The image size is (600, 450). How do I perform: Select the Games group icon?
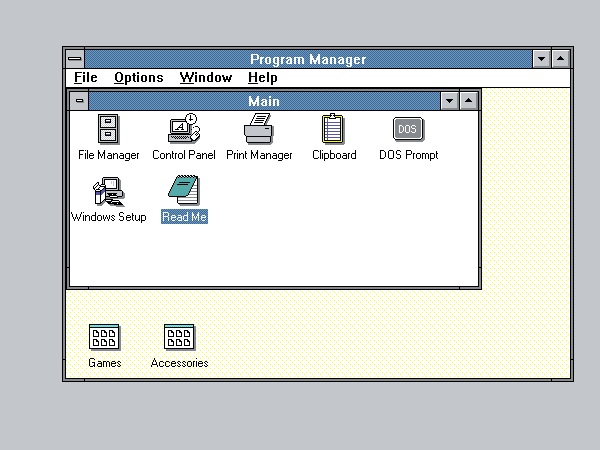[104, 337]
